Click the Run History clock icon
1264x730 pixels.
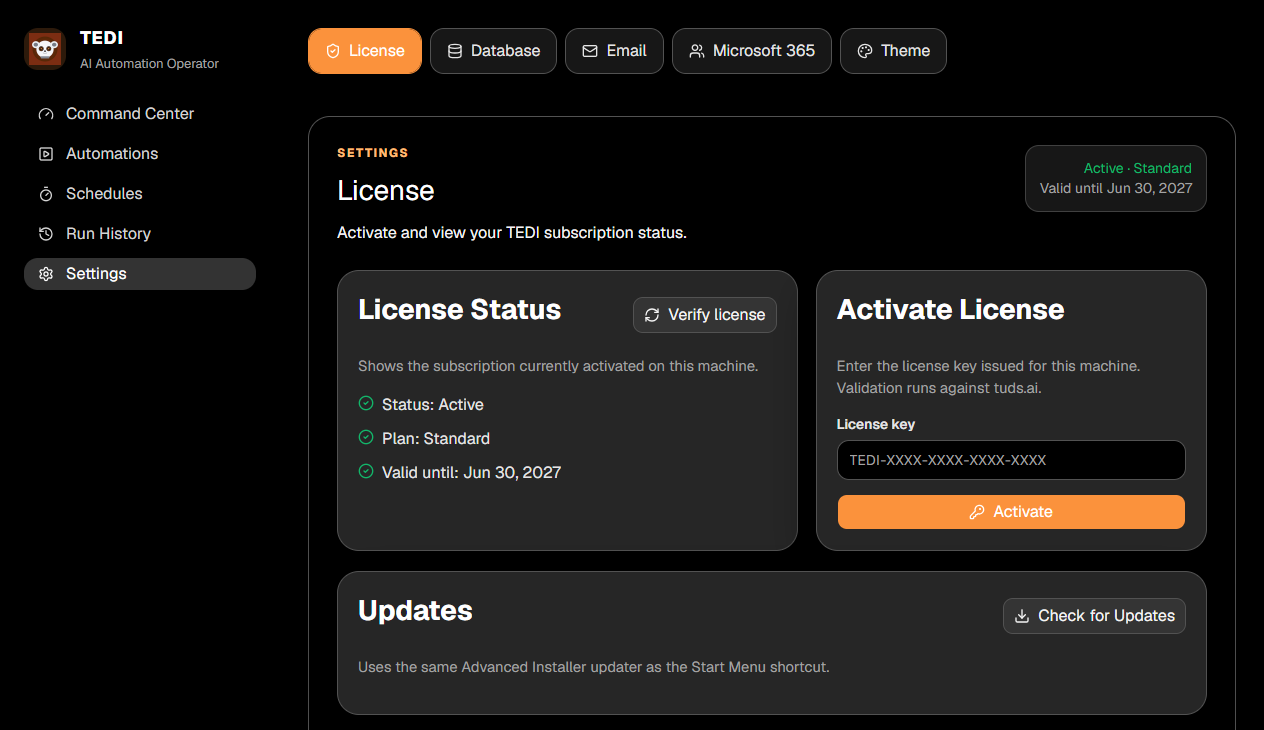click(x=46, y=234)
